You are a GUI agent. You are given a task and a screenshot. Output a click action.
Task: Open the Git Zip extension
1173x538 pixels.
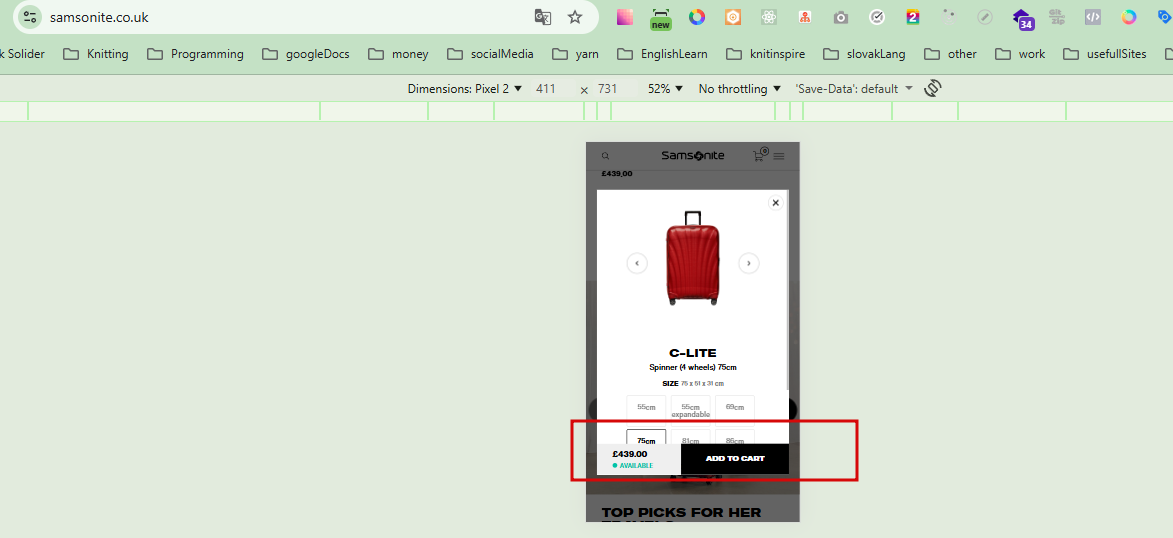1057,17
